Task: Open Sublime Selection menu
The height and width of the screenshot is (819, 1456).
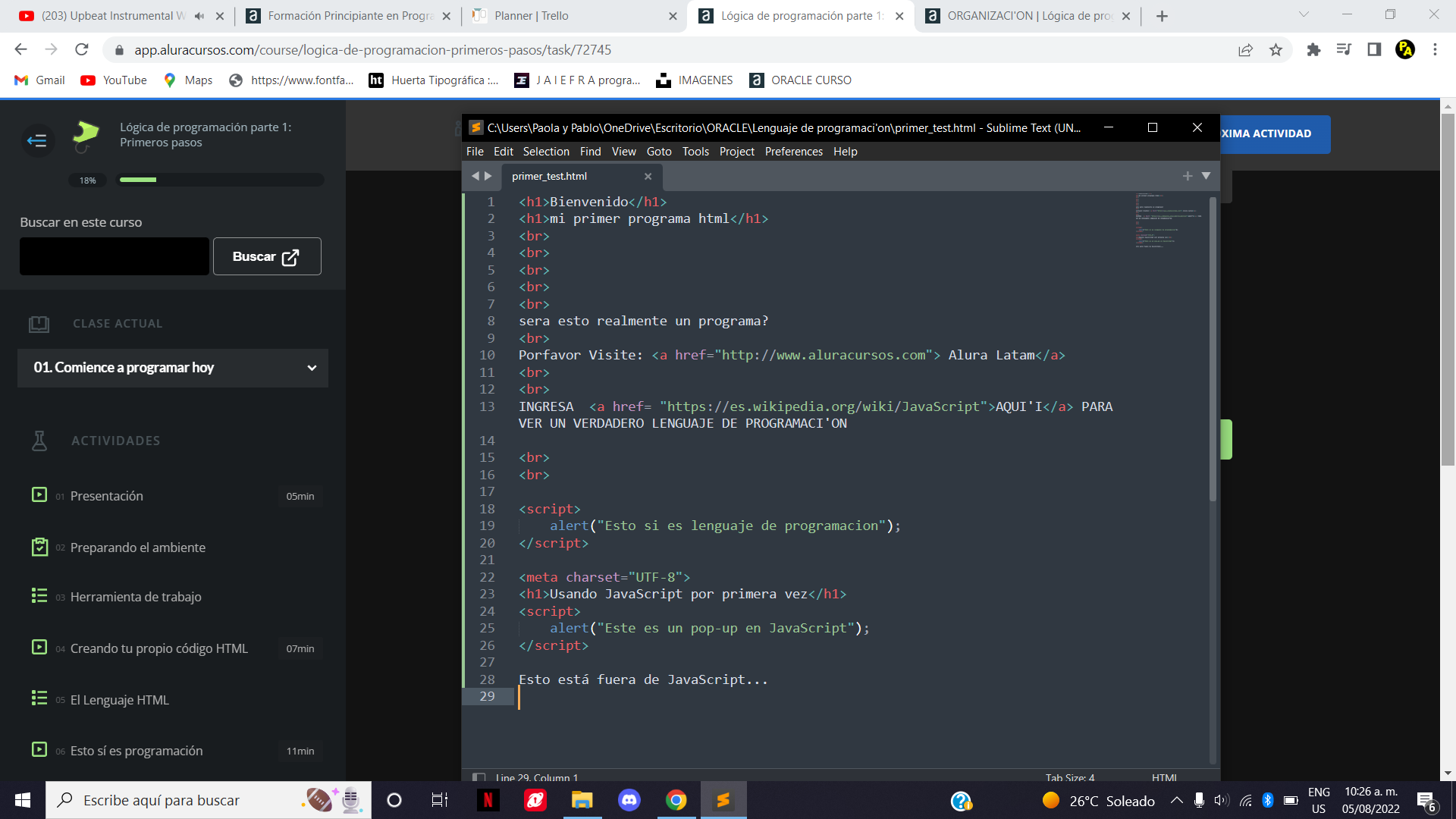Action: (546, 152)
